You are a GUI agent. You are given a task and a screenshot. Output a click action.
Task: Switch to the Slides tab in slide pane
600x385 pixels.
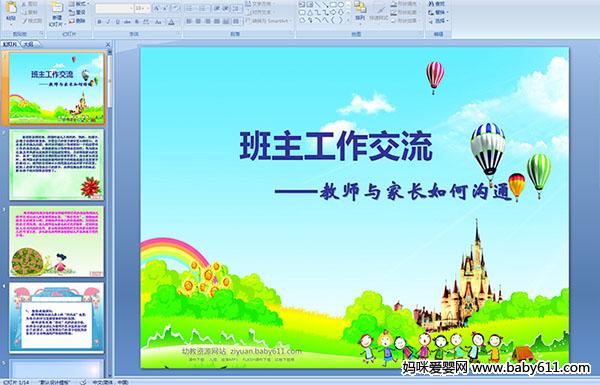tap(10, 44)
